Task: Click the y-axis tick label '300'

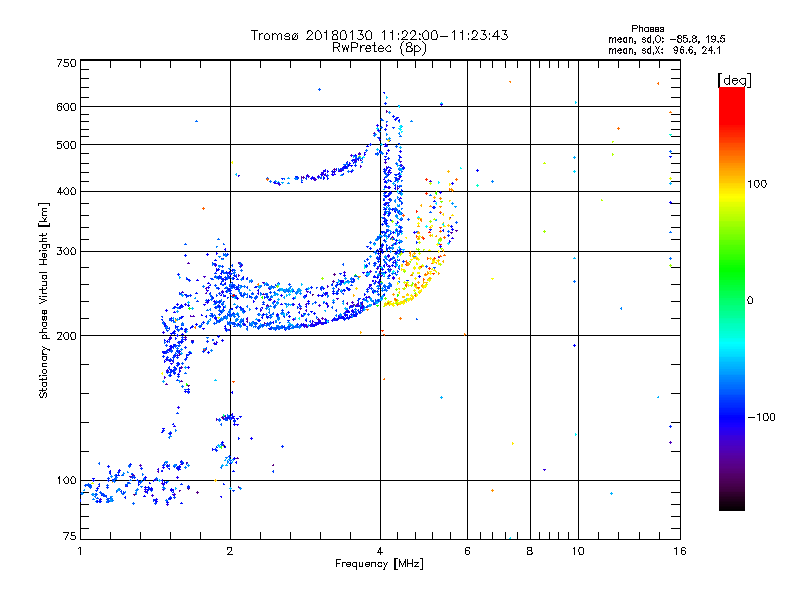Action: [x=66, y=252]
